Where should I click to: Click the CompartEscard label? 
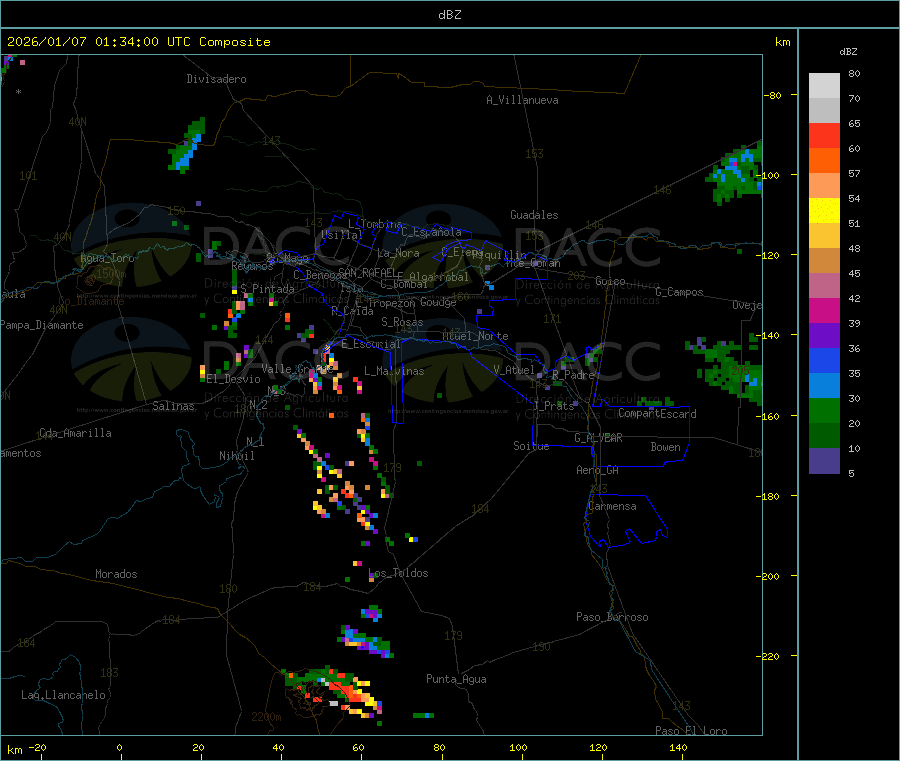click(657, 414)
